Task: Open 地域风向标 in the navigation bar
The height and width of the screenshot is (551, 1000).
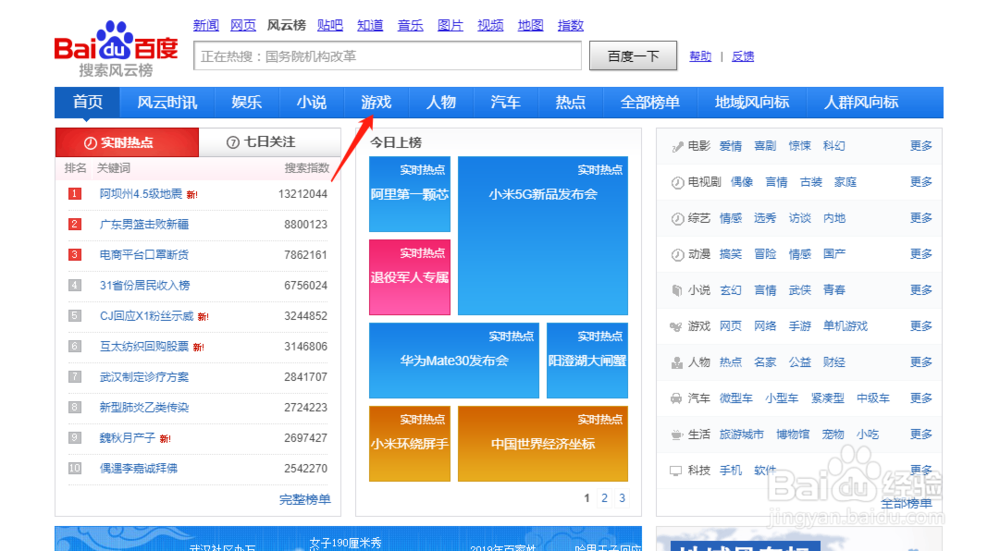Action: pyautogui.click(x=752, y=102)
